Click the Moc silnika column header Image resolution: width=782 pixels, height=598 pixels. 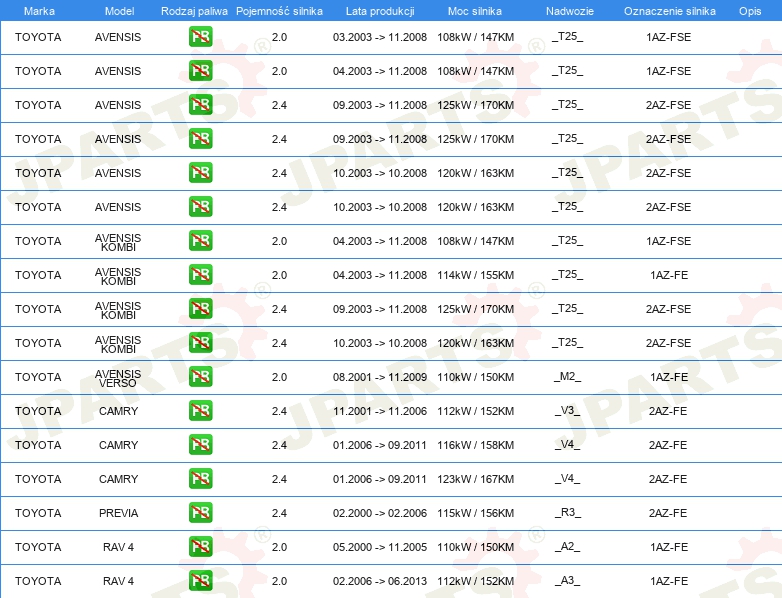475,11
